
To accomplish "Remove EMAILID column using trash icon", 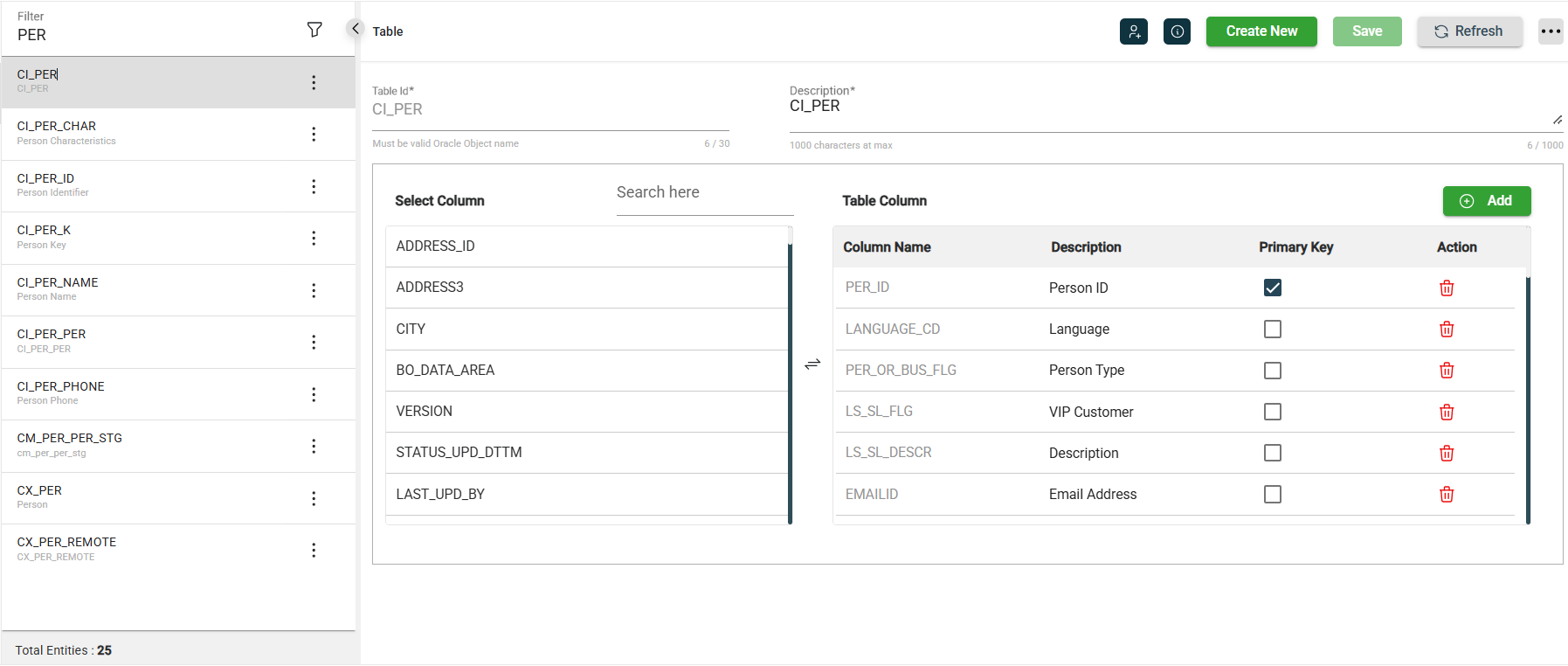I will point(1446,495).
